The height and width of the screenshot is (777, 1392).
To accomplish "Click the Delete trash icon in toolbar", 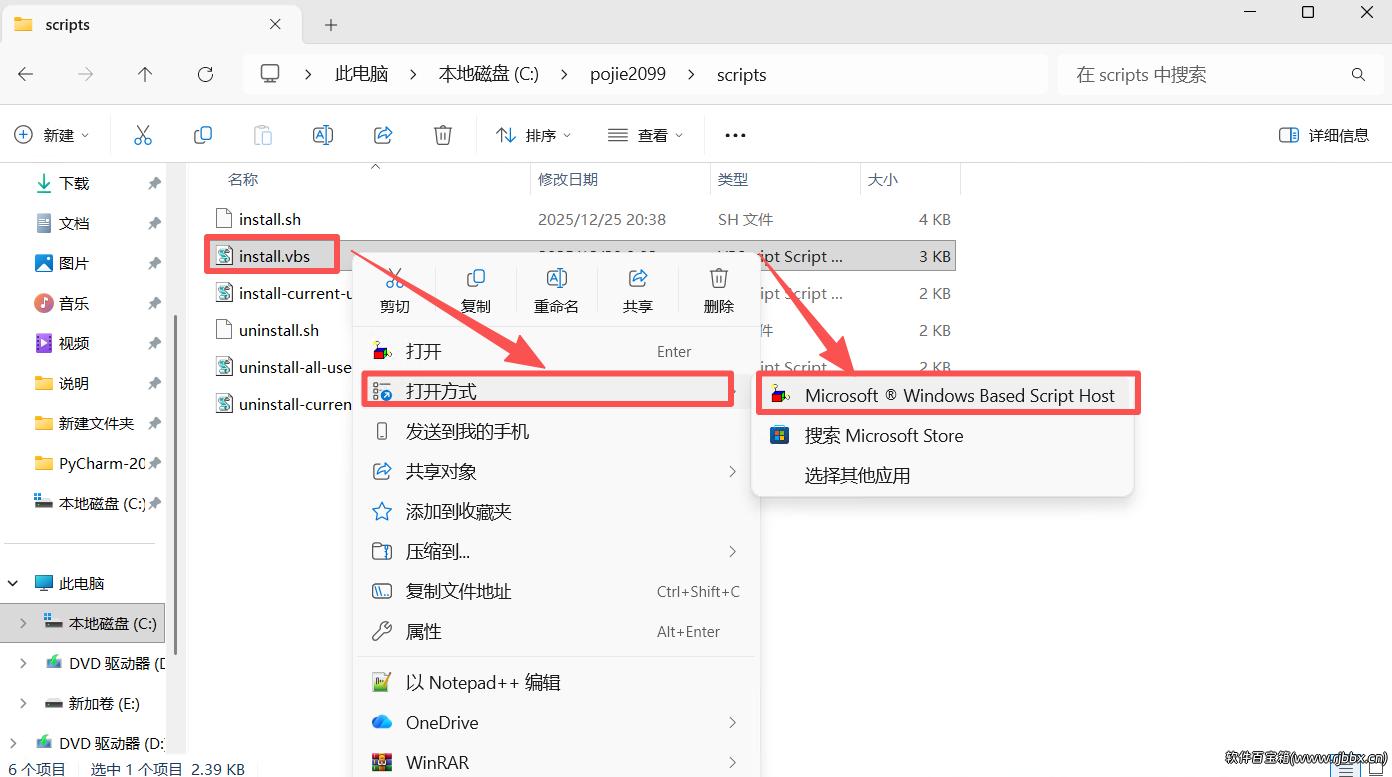I will (443, 135).
